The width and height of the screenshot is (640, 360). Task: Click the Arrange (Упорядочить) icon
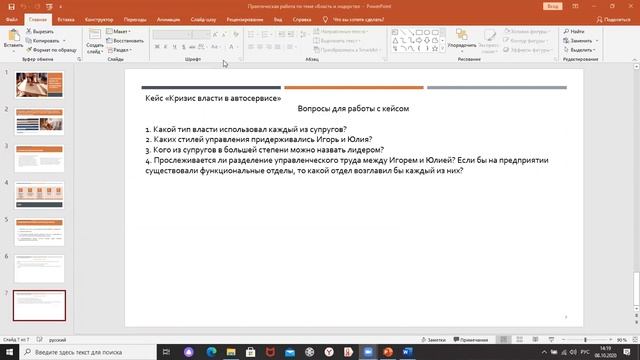462,35
